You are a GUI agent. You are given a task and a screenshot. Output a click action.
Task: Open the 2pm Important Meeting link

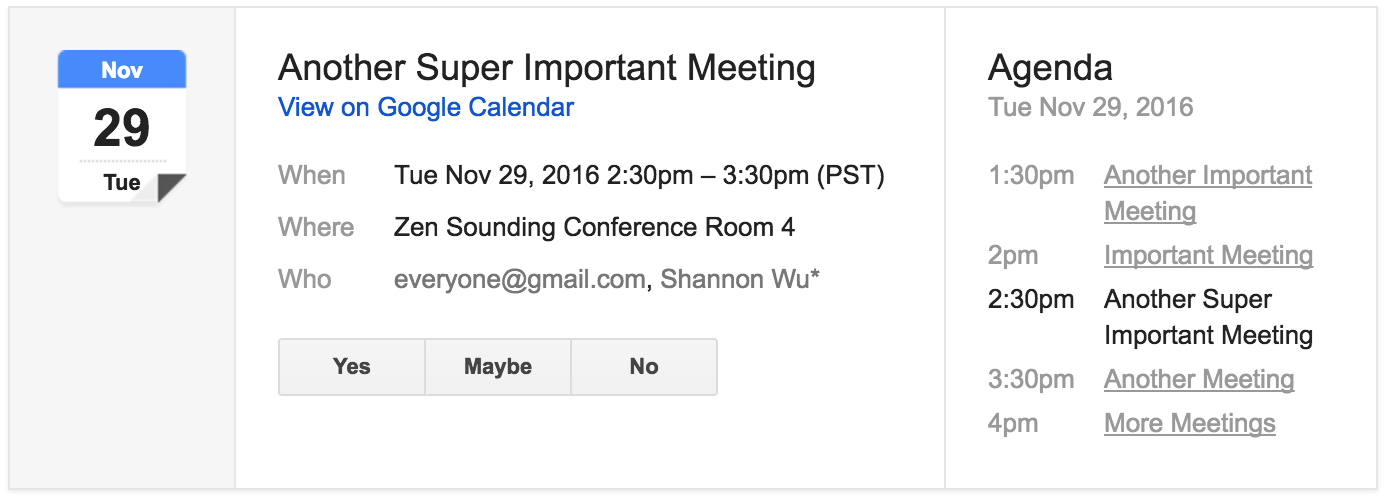tap(1208, 255)
